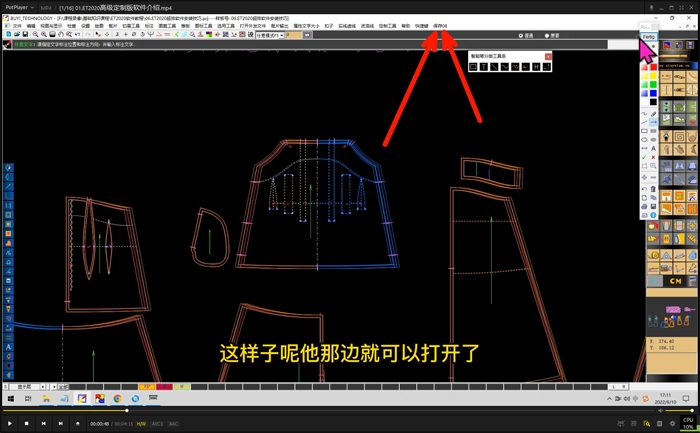
Task: Select the T tool in smart pen toolbar
Action: [x=483, y=67]
